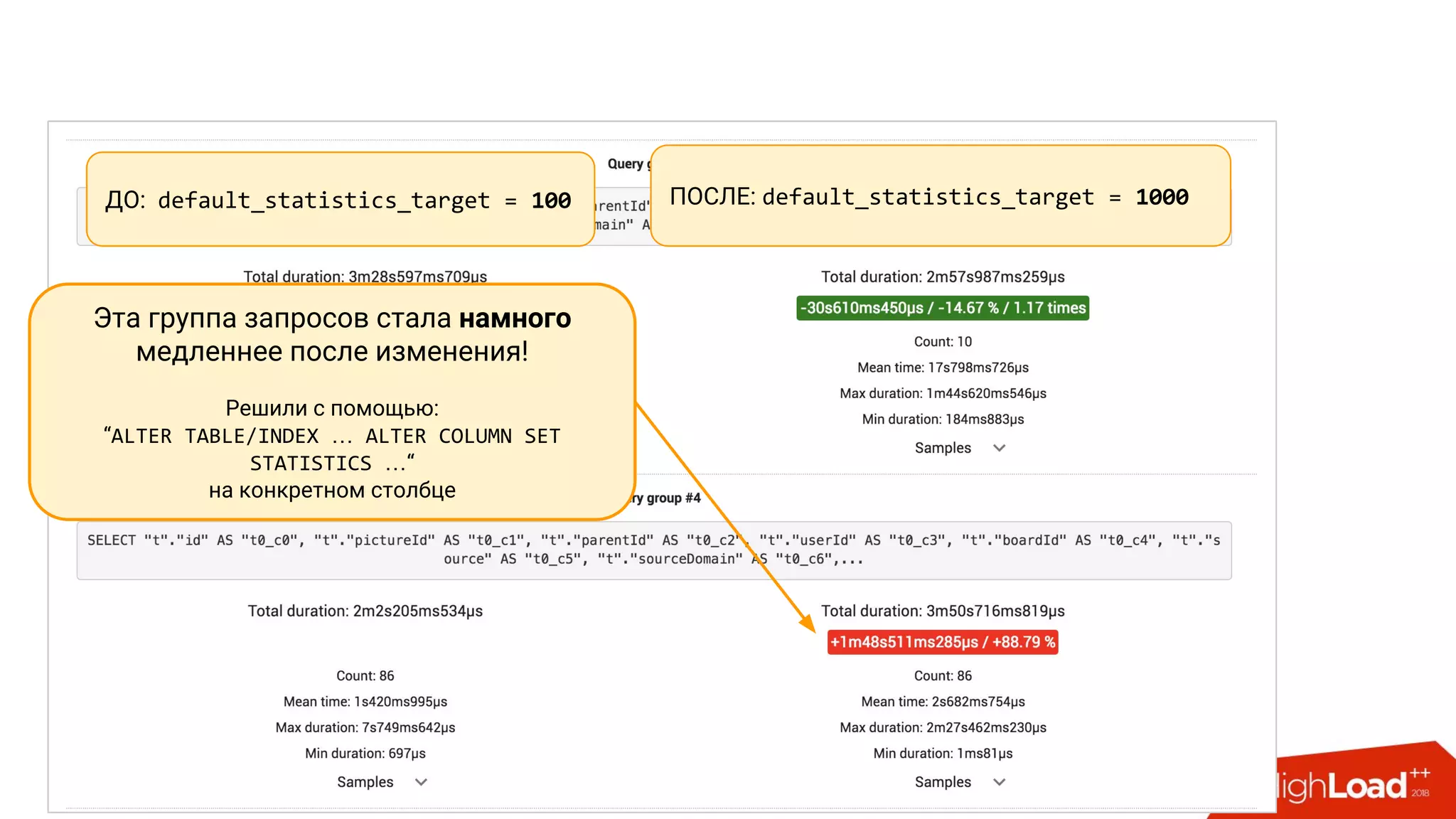Click 'Mean time: 1s420ms995µs' value
The height and width of the screenshot is (819, 1456).
365,702
